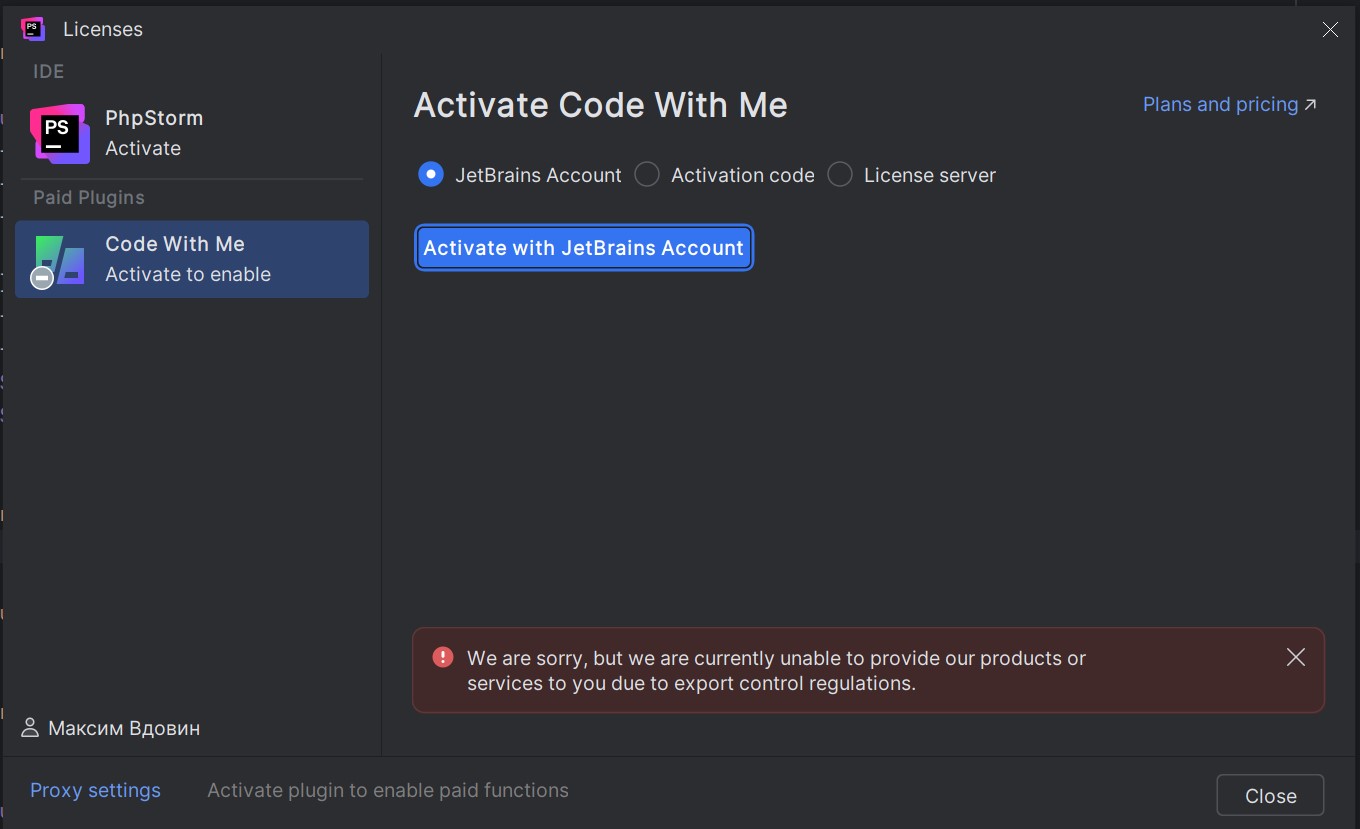Click the Максим Вдовин account name

tap(124, 728)
